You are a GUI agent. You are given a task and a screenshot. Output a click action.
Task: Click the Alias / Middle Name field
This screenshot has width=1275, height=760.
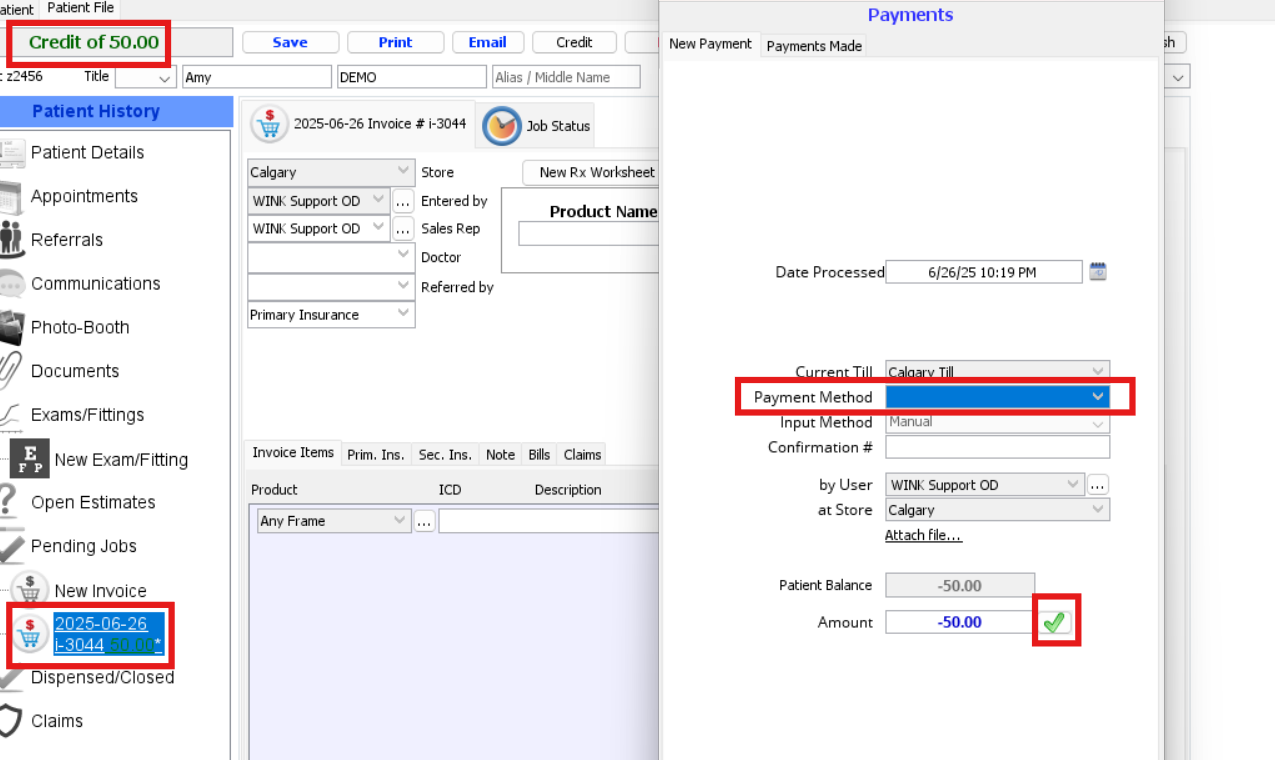[566, 77]
